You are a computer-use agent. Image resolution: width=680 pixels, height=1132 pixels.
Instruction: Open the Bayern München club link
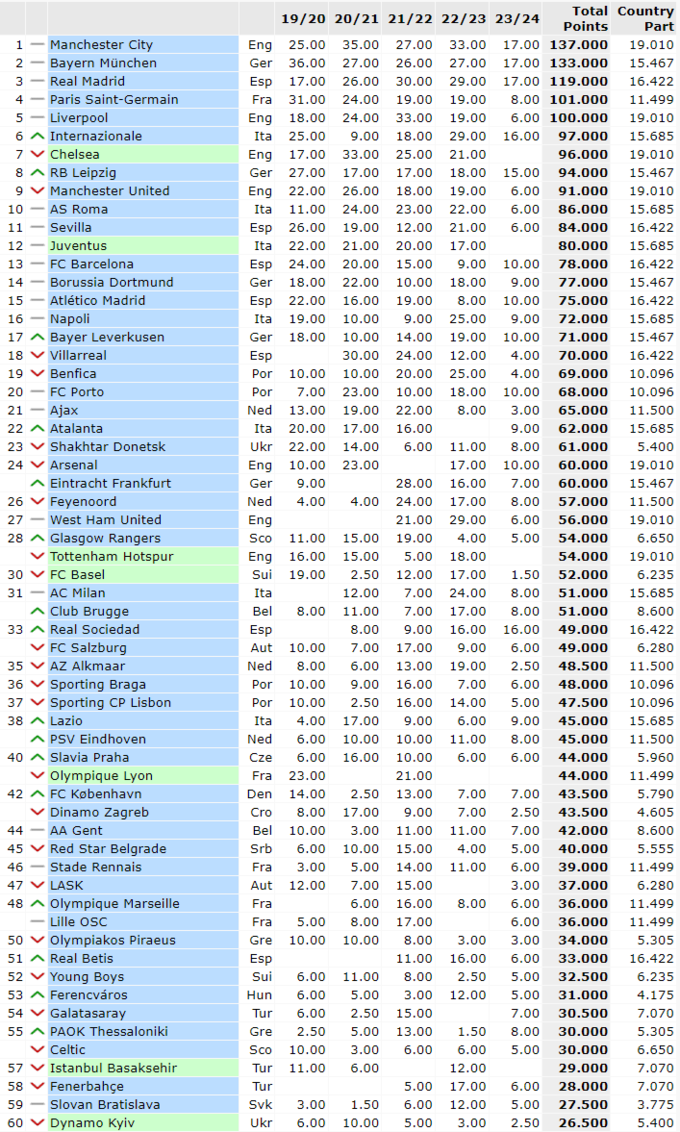coord(103,63)
